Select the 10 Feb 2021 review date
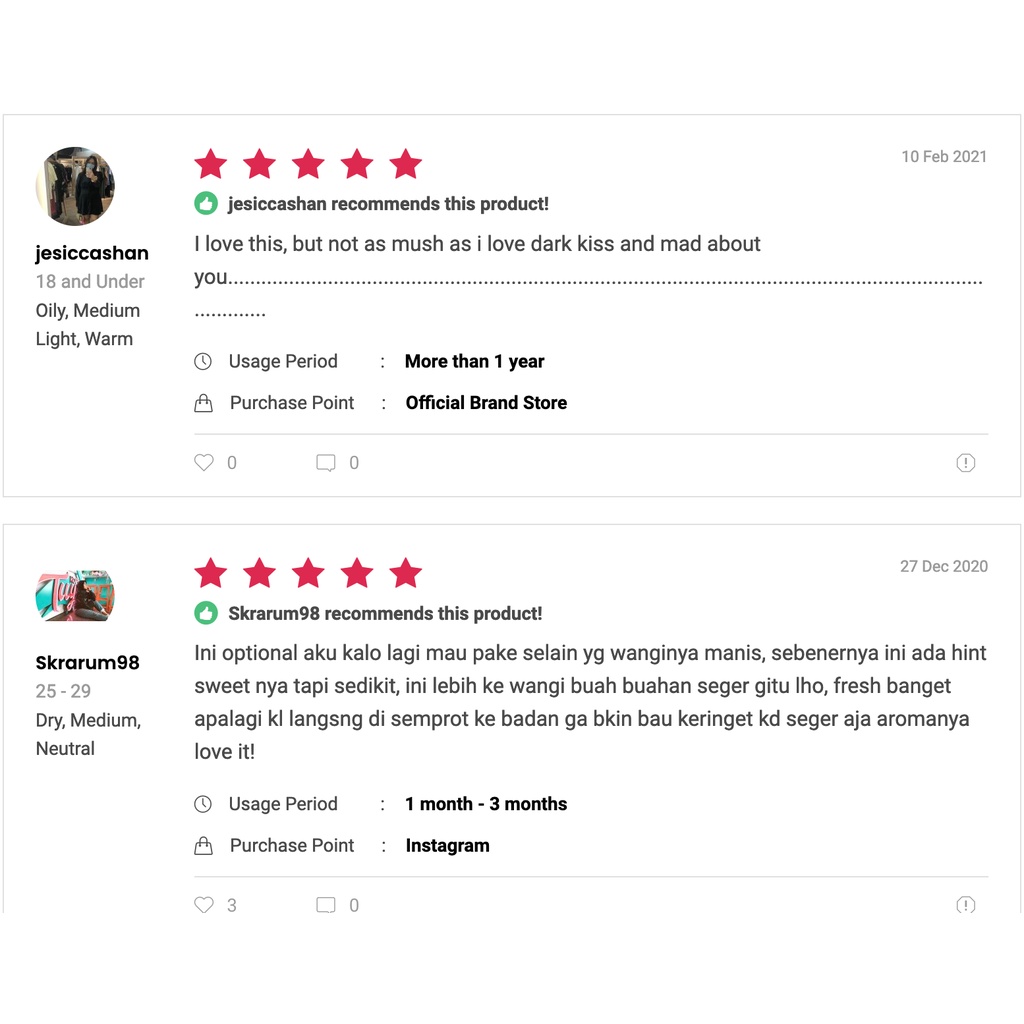1024x1024 pixels. tap(944, 157)
